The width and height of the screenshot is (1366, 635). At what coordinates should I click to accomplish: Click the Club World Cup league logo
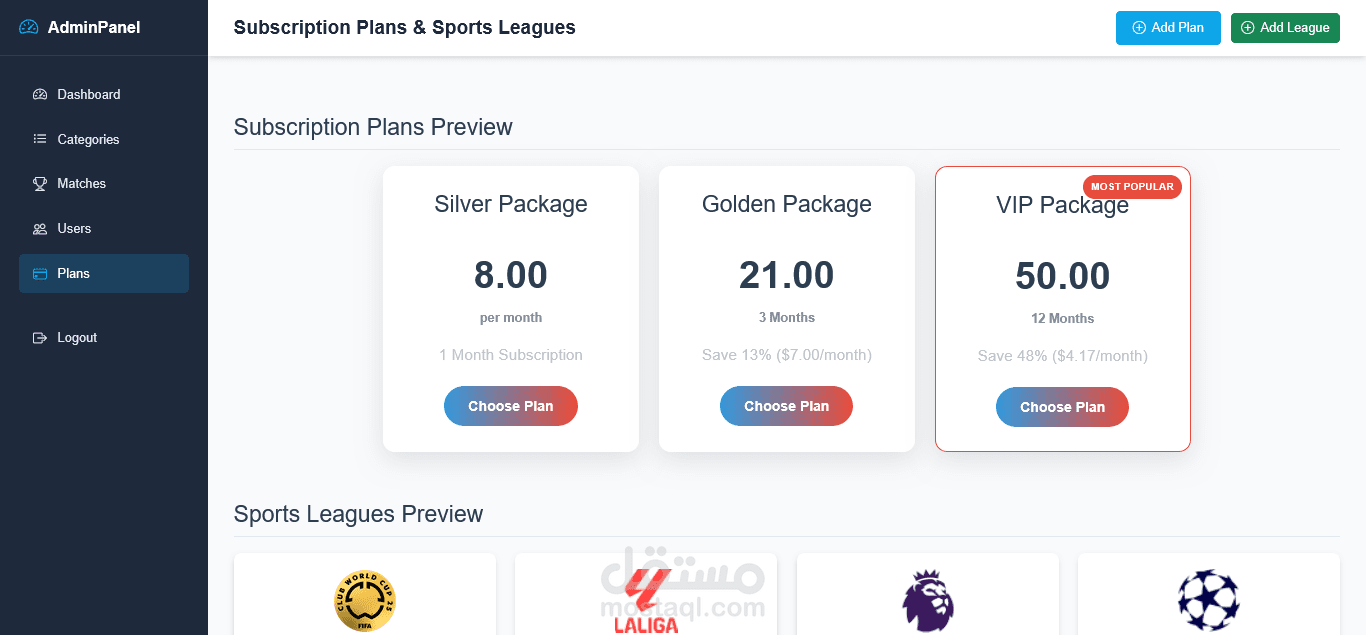365,601
